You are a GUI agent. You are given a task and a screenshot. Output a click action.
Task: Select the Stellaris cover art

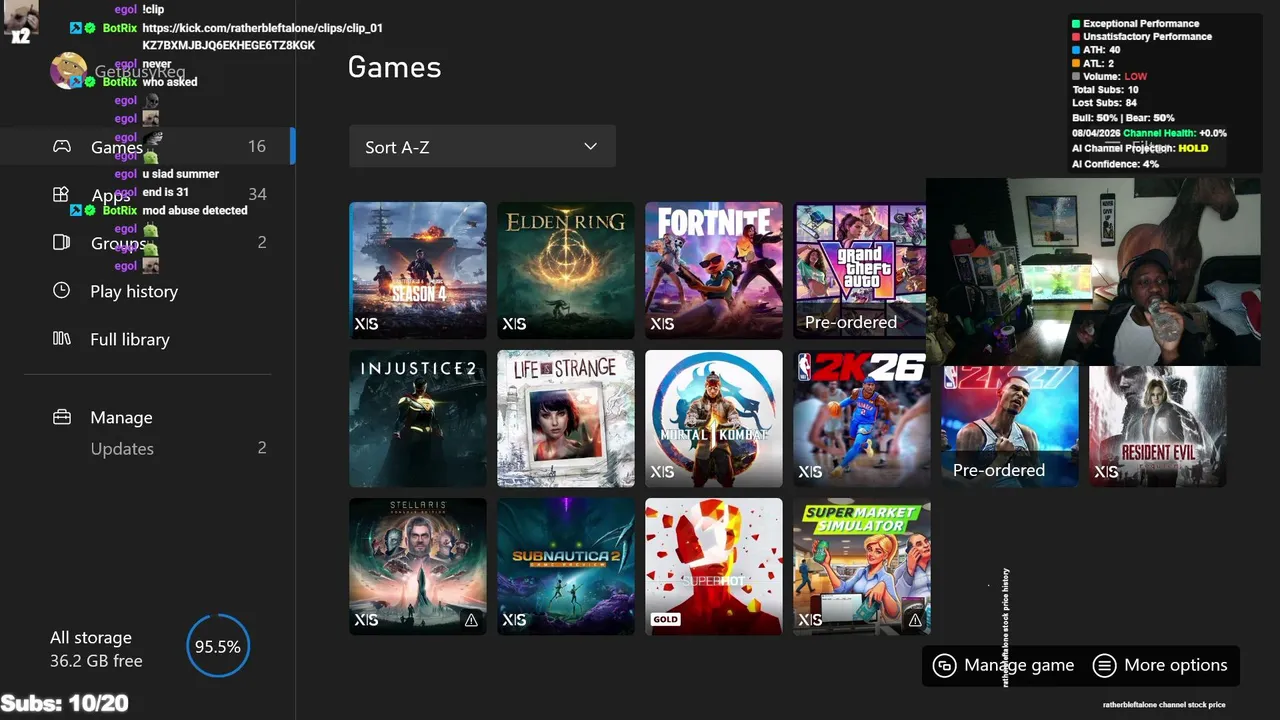pyautogui.click(x=418, y=566)
